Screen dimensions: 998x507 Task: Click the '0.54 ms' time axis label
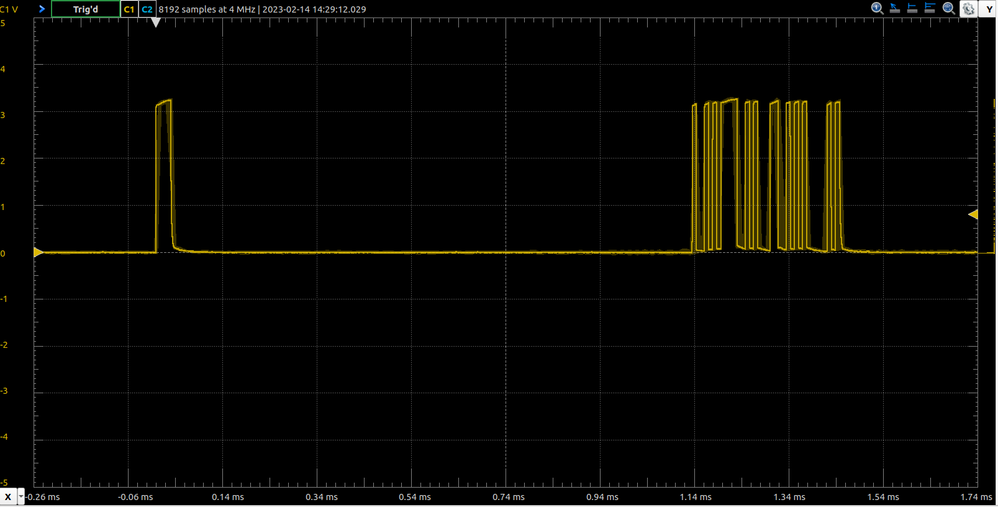(416, 497)
